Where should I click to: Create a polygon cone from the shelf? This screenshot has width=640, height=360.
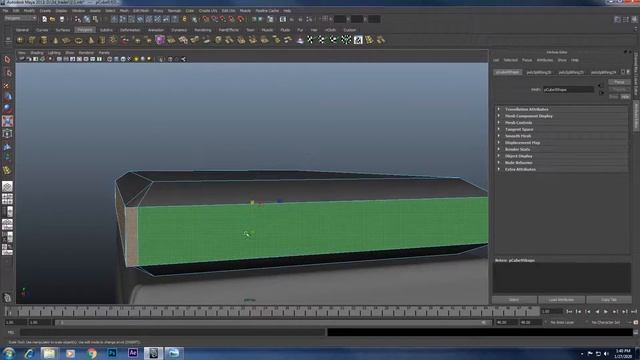tap(55, 40)
